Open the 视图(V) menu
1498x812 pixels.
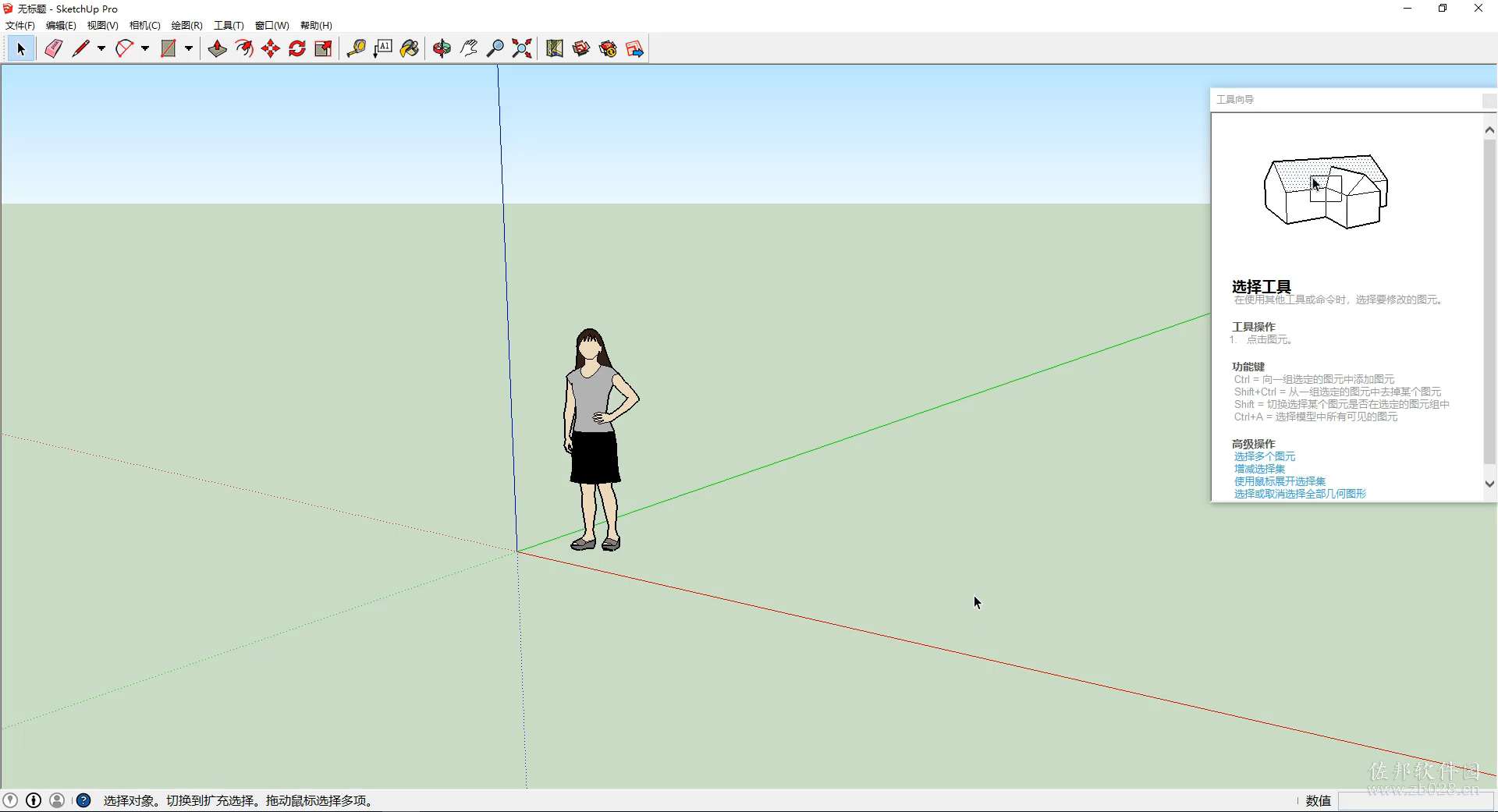point(102,26)
